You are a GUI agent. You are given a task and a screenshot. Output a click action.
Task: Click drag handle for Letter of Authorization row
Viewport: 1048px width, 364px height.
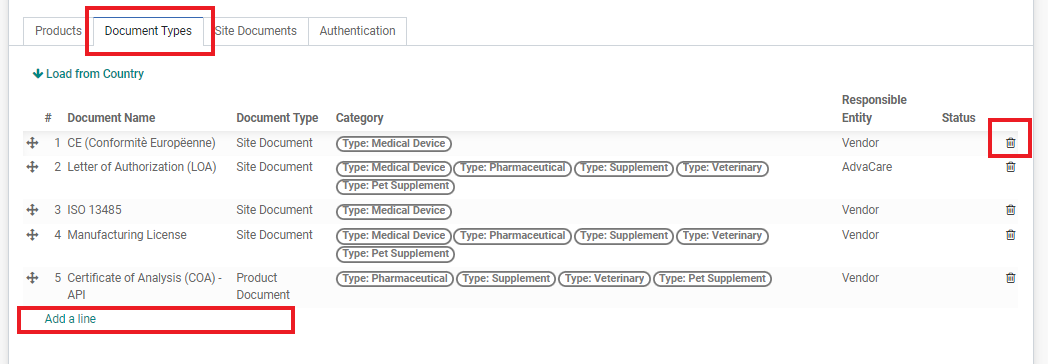(x=31, y=167)
